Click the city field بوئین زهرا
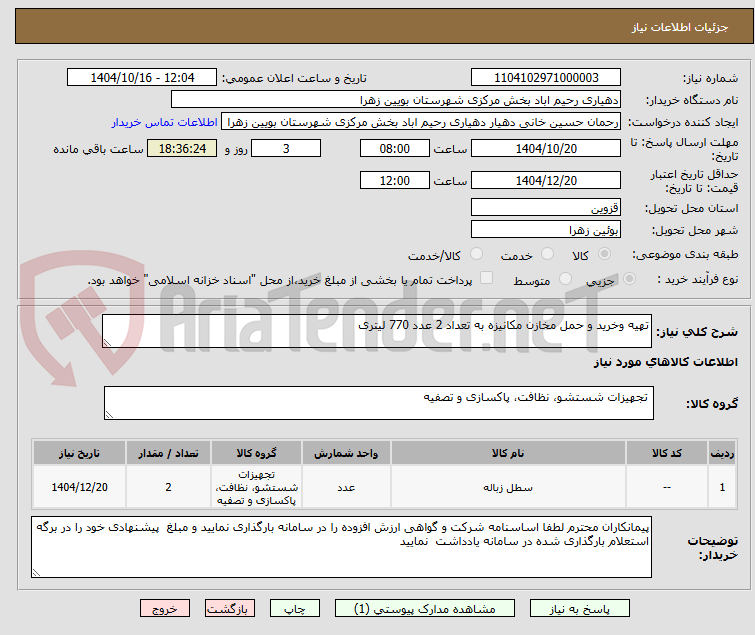This screenshot has height=635, width=755. pos(546,230)
